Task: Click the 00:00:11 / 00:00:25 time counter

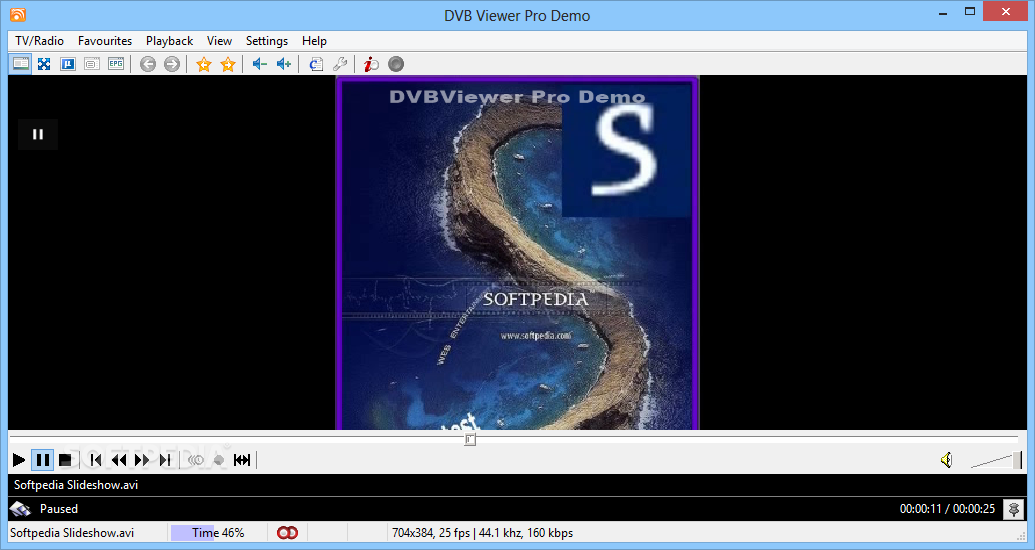Action: [947, 509]
